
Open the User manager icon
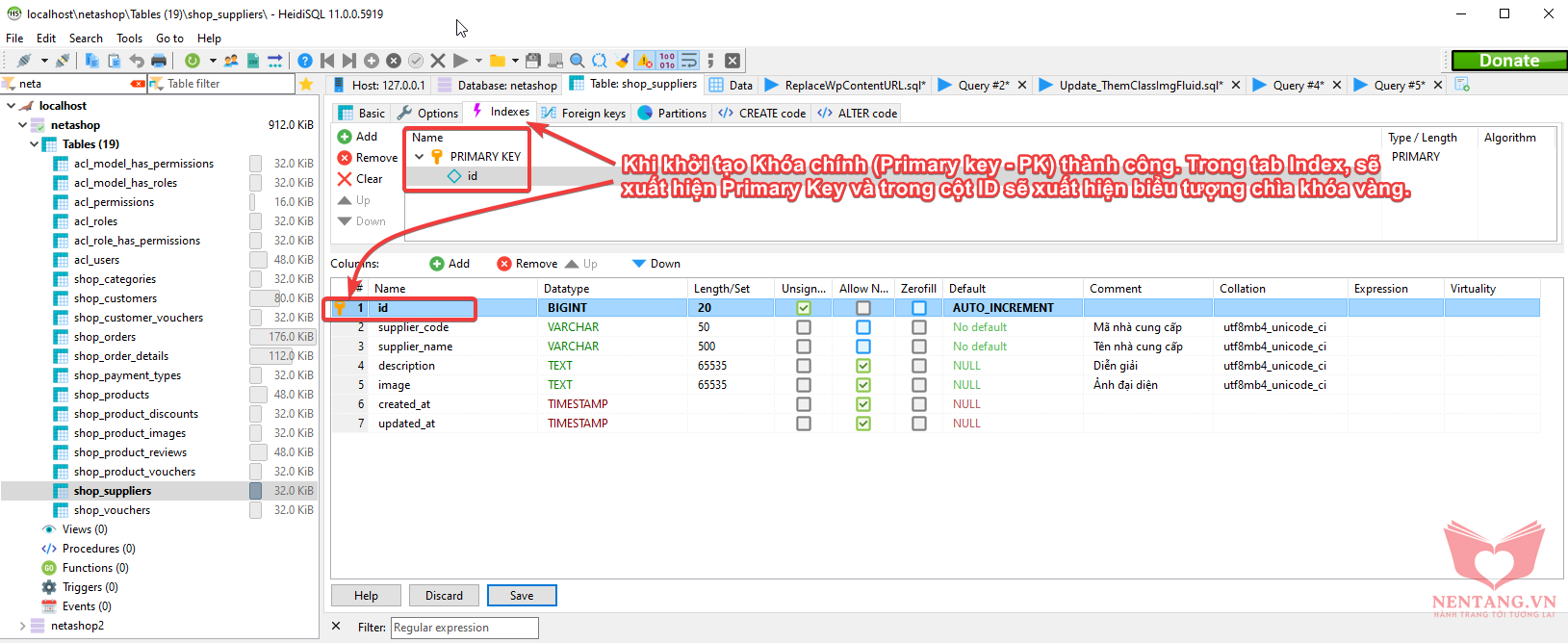point(231,61)
